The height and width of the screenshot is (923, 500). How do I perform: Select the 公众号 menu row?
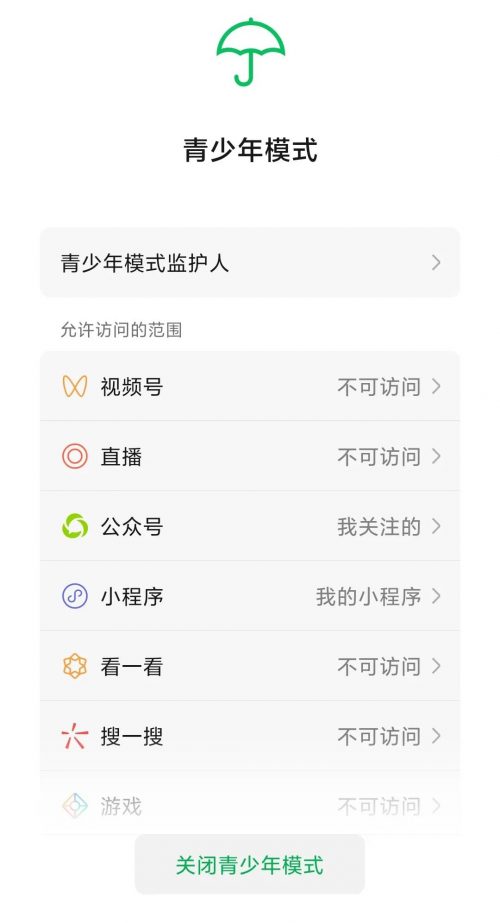coord(250,526)
